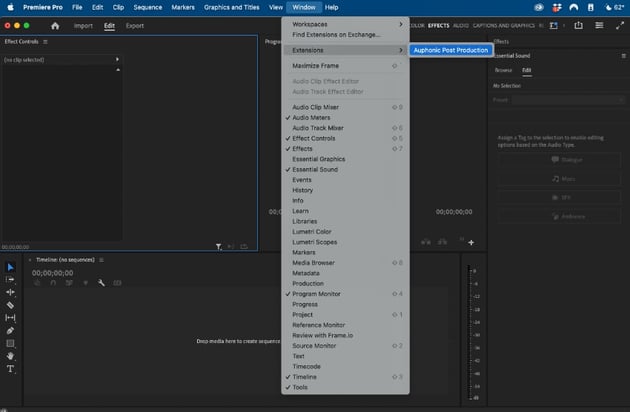Collapse the Effect Controls timeline triangle

coord(118,70)
